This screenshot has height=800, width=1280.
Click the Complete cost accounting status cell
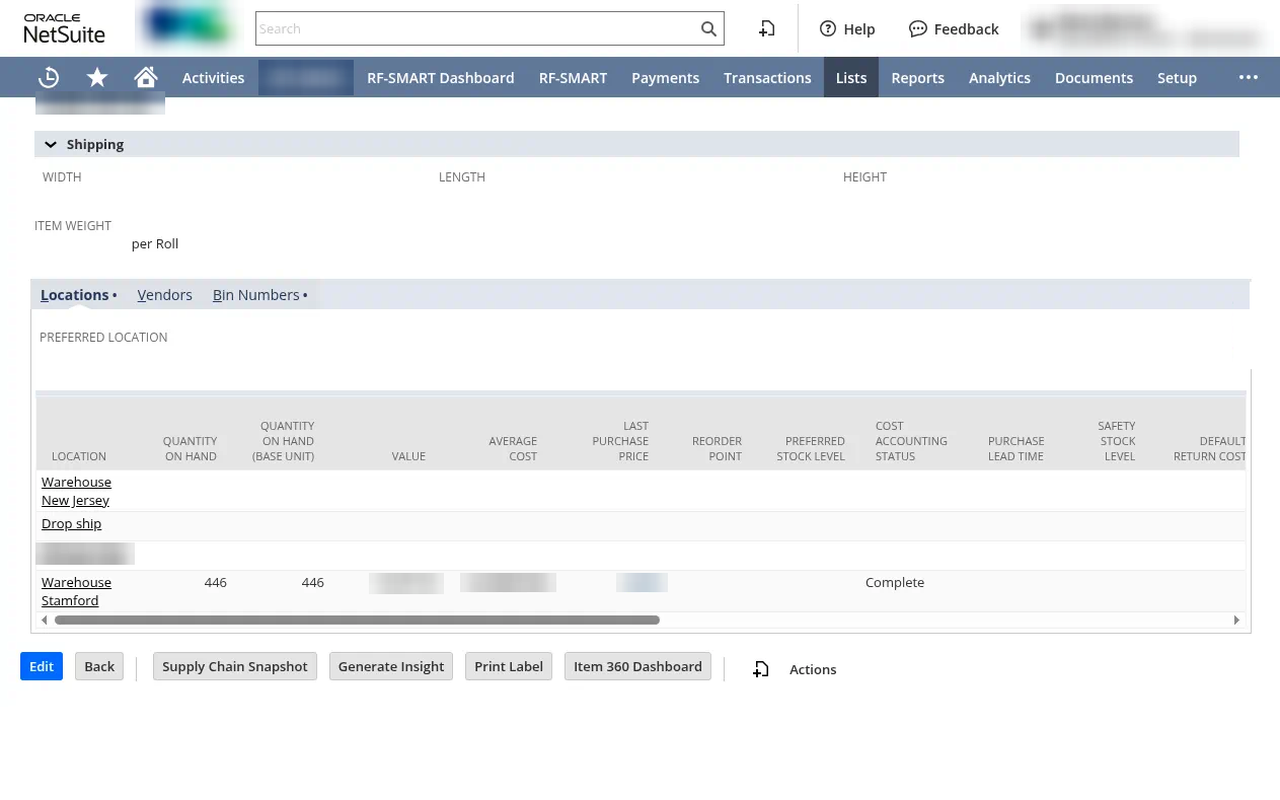pyautogui.click(x=895, y=582)
